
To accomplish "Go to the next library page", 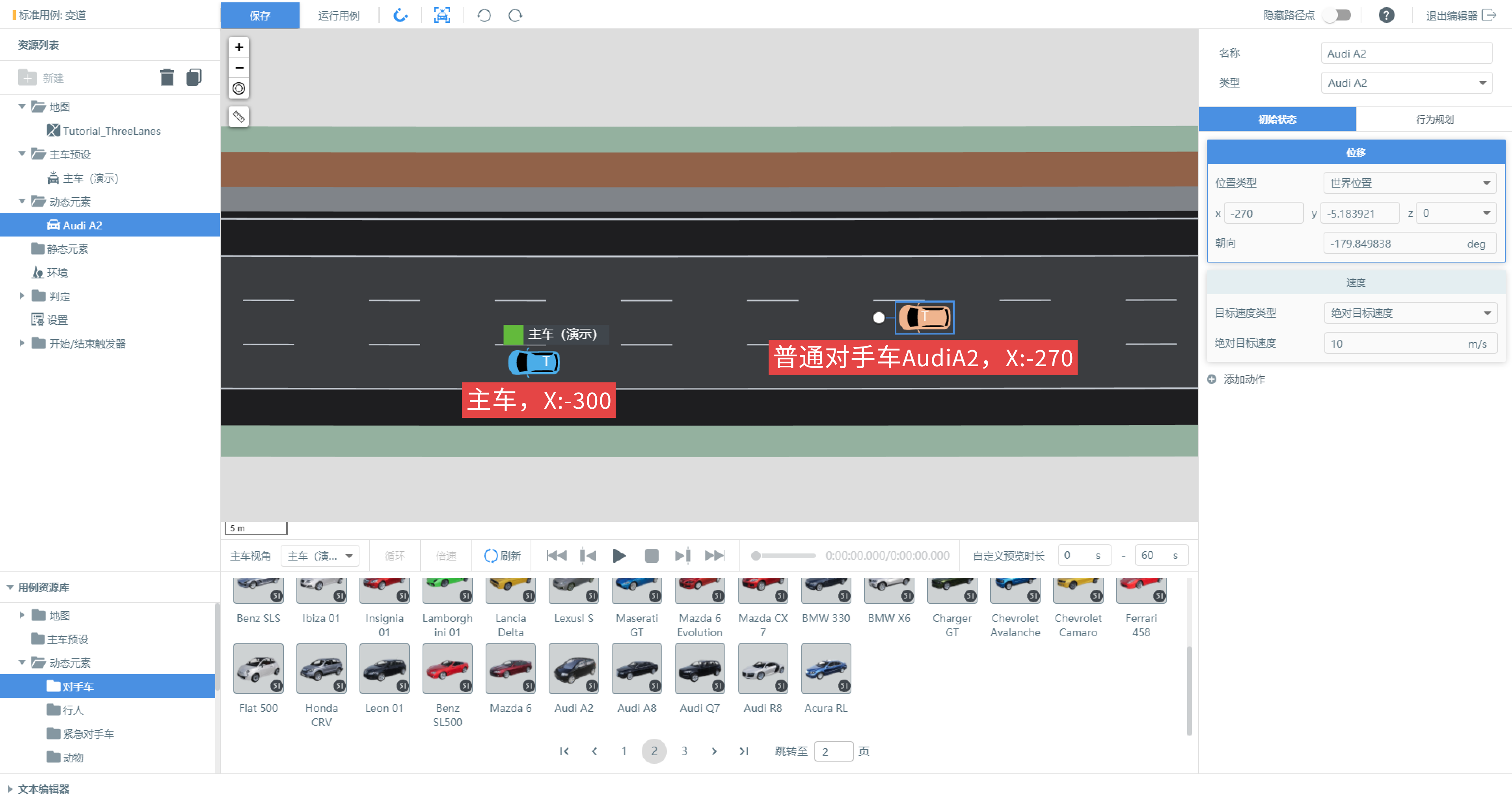I will 714,751.
